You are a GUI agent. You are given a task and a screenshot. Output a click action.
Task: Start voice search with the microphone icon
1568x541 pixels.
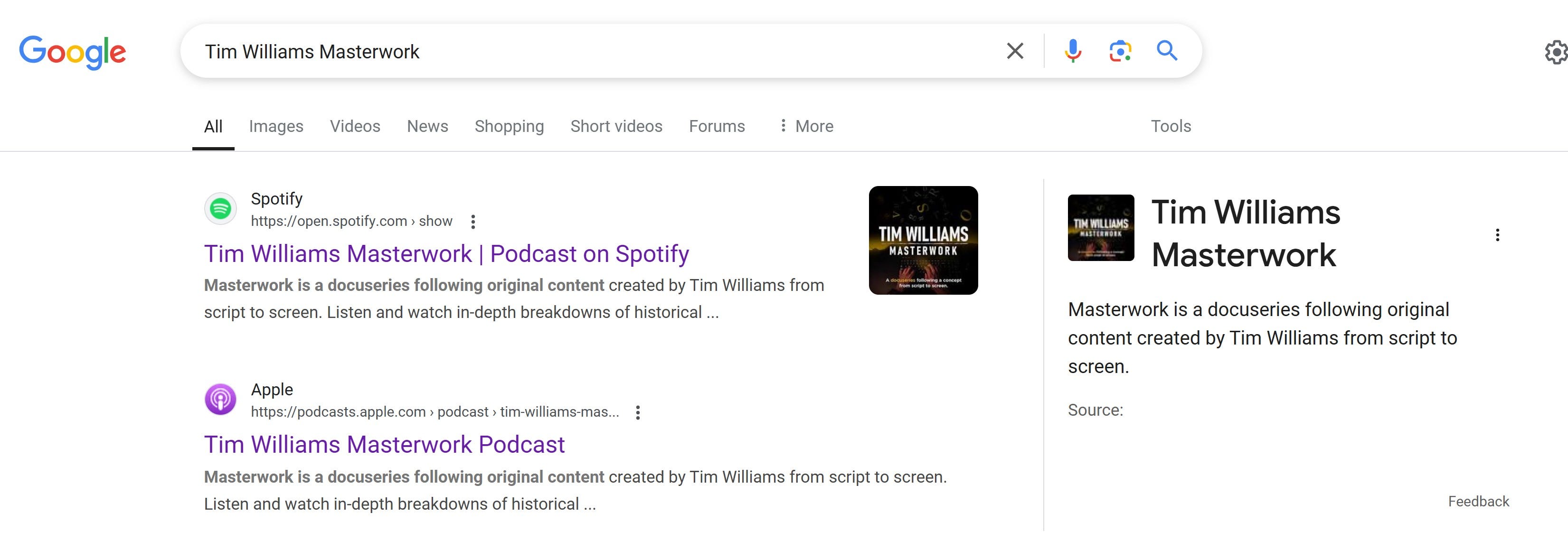[1073, 51]
